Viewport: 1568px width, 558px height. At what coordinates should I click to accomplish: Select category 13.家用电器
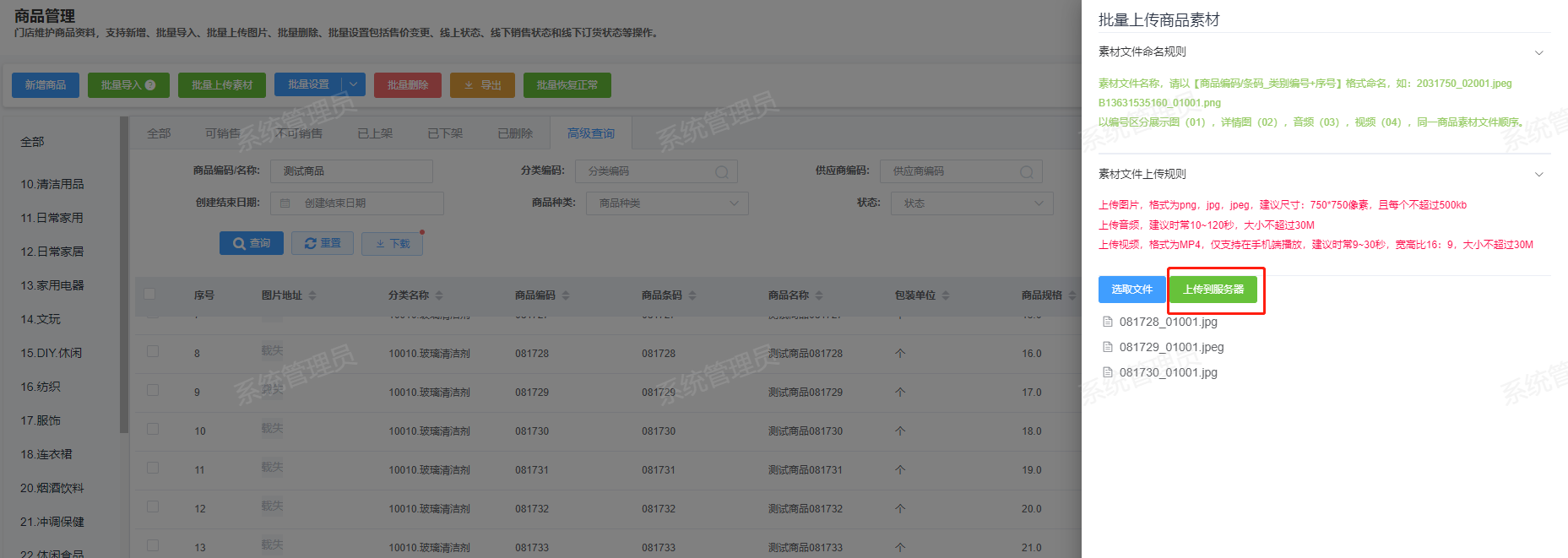point(52,285)
